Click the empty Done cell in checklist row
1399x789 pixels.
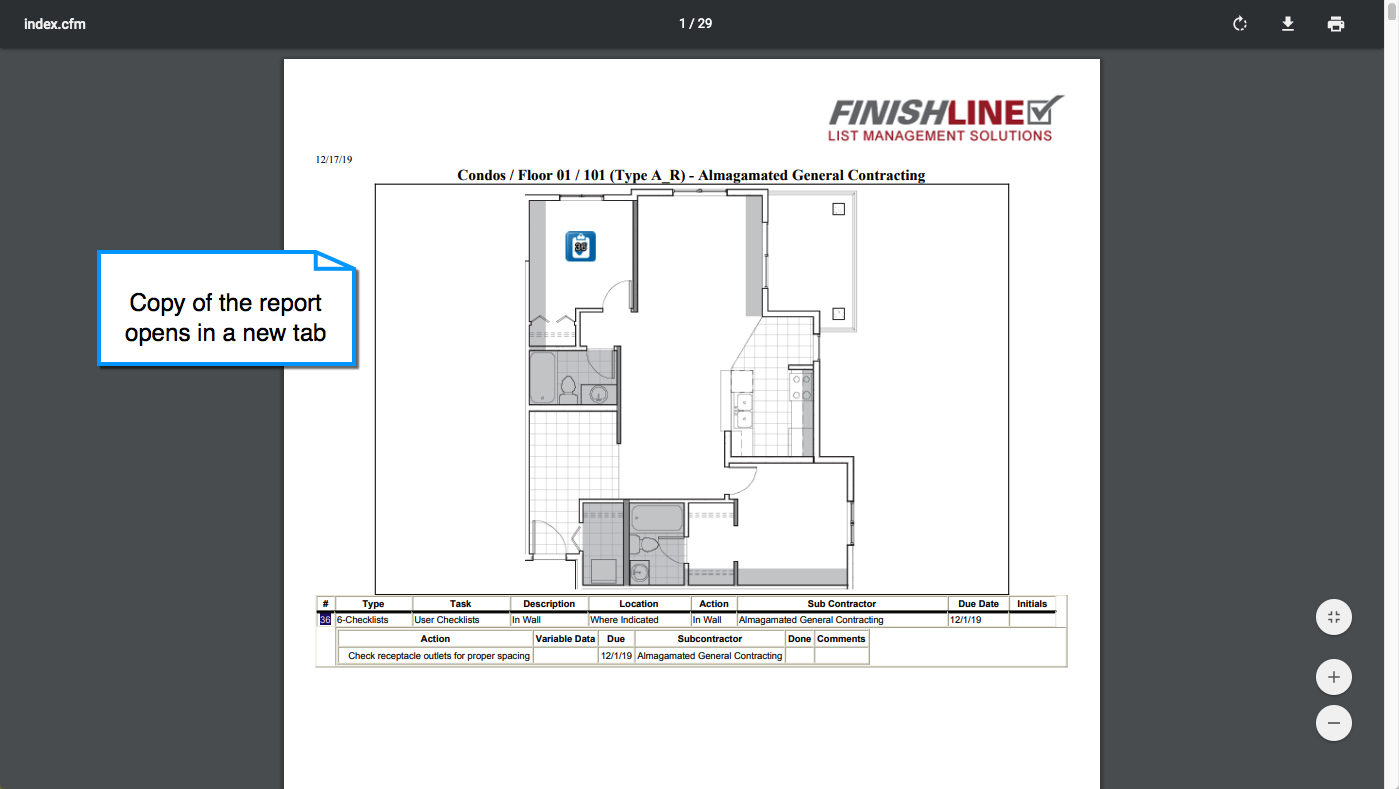[x=799, y=656]
